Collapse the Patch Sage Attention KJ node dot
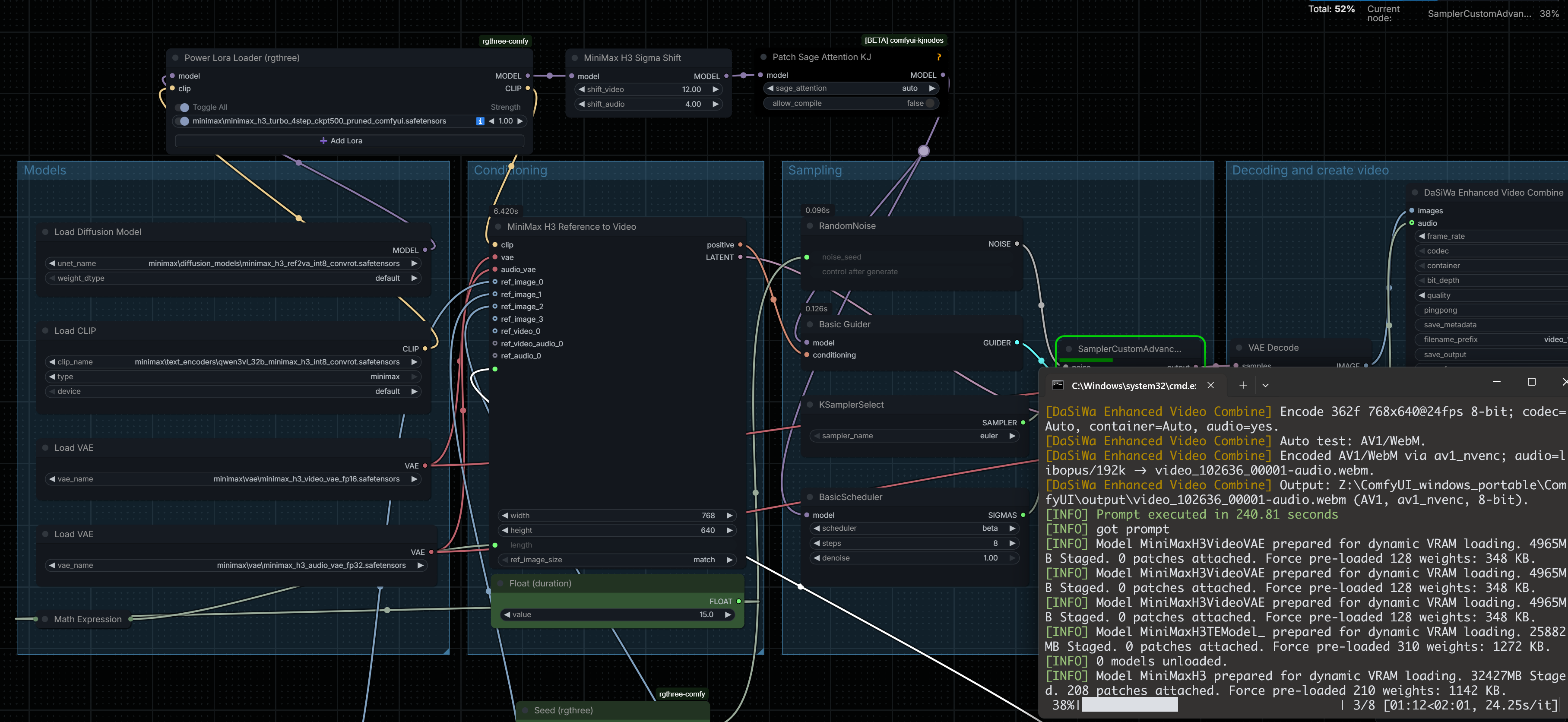Image resolution: width=1568 pixels, height=722 pixels. [763, 57]
